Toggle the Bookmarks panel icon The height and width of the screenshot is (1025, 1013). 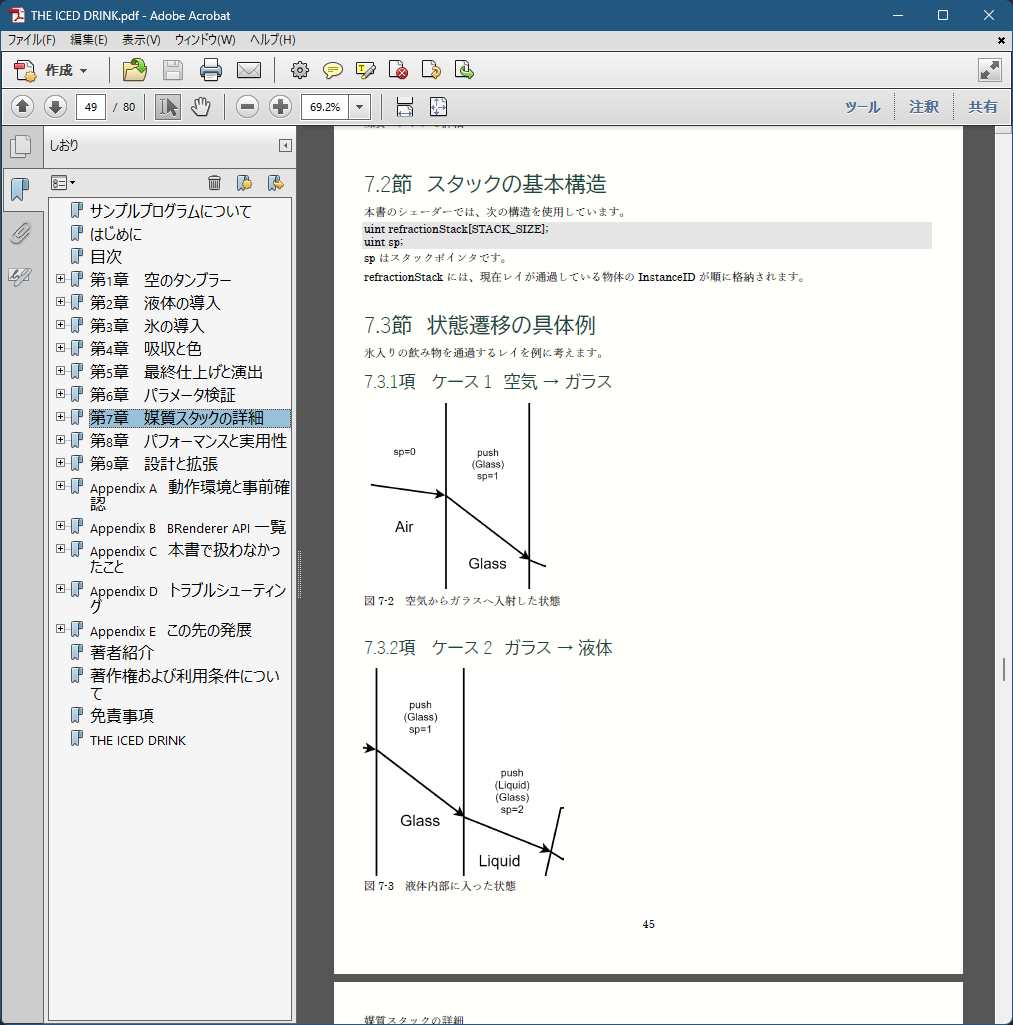coord(20,189)
